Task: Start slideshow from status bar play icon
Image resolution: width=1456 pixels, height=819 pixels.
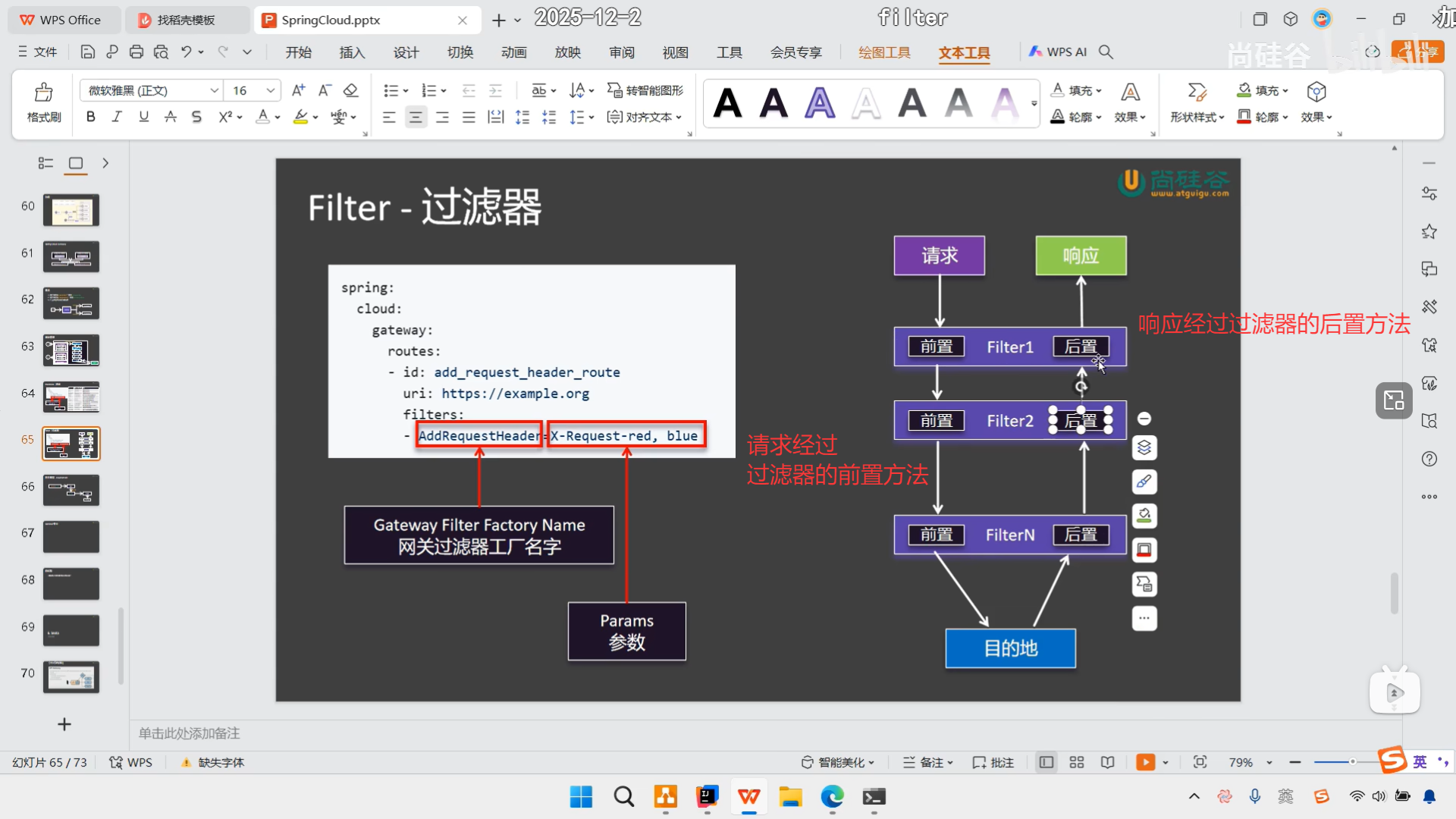Action: 1145,762
